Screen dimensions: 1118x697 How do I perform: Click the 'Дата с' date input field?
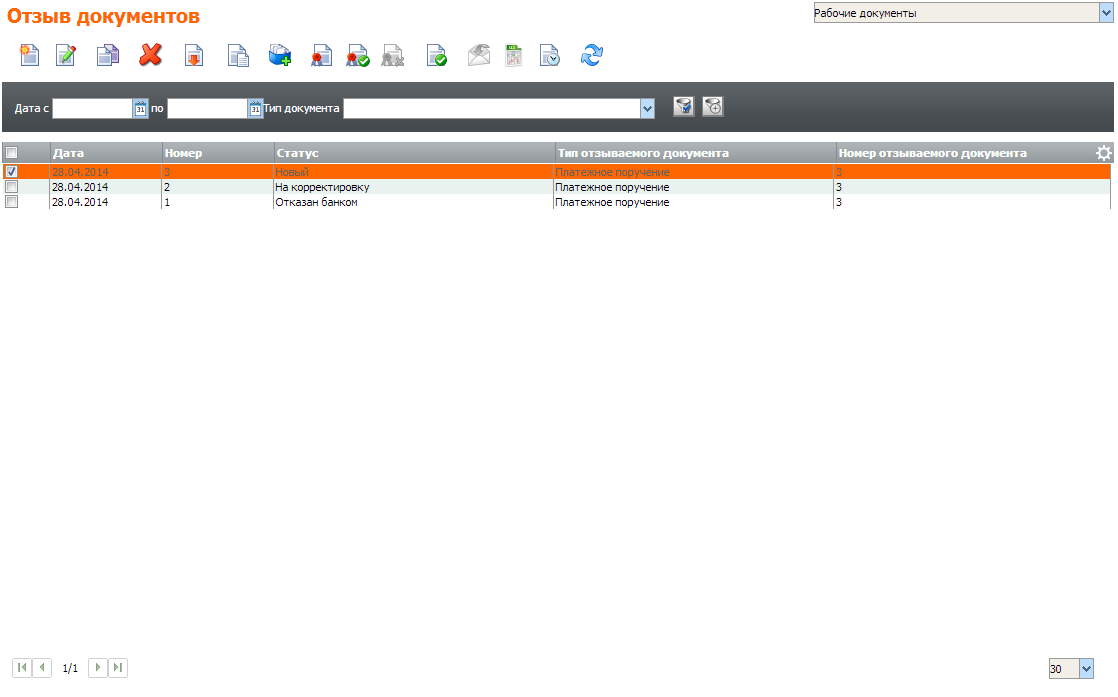(x=93, y=108)
